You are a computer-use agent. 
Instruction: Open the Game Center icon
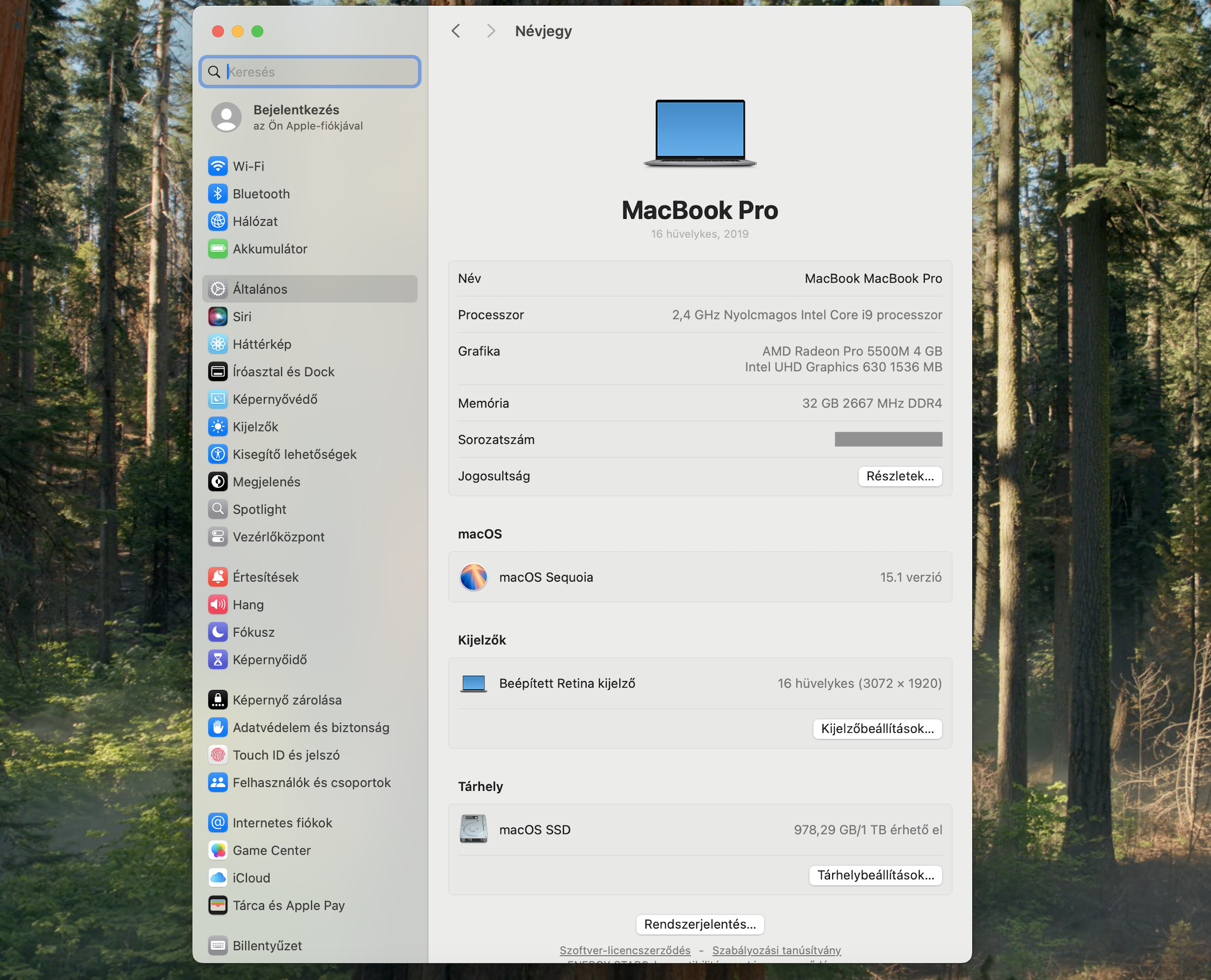click(x=217, y=850)
